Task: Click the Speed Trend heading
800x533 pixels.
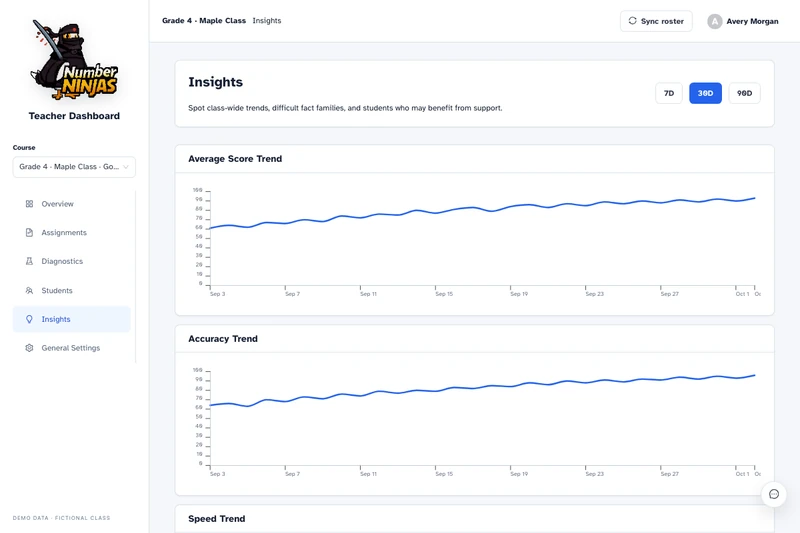Action: coord(217,519)
